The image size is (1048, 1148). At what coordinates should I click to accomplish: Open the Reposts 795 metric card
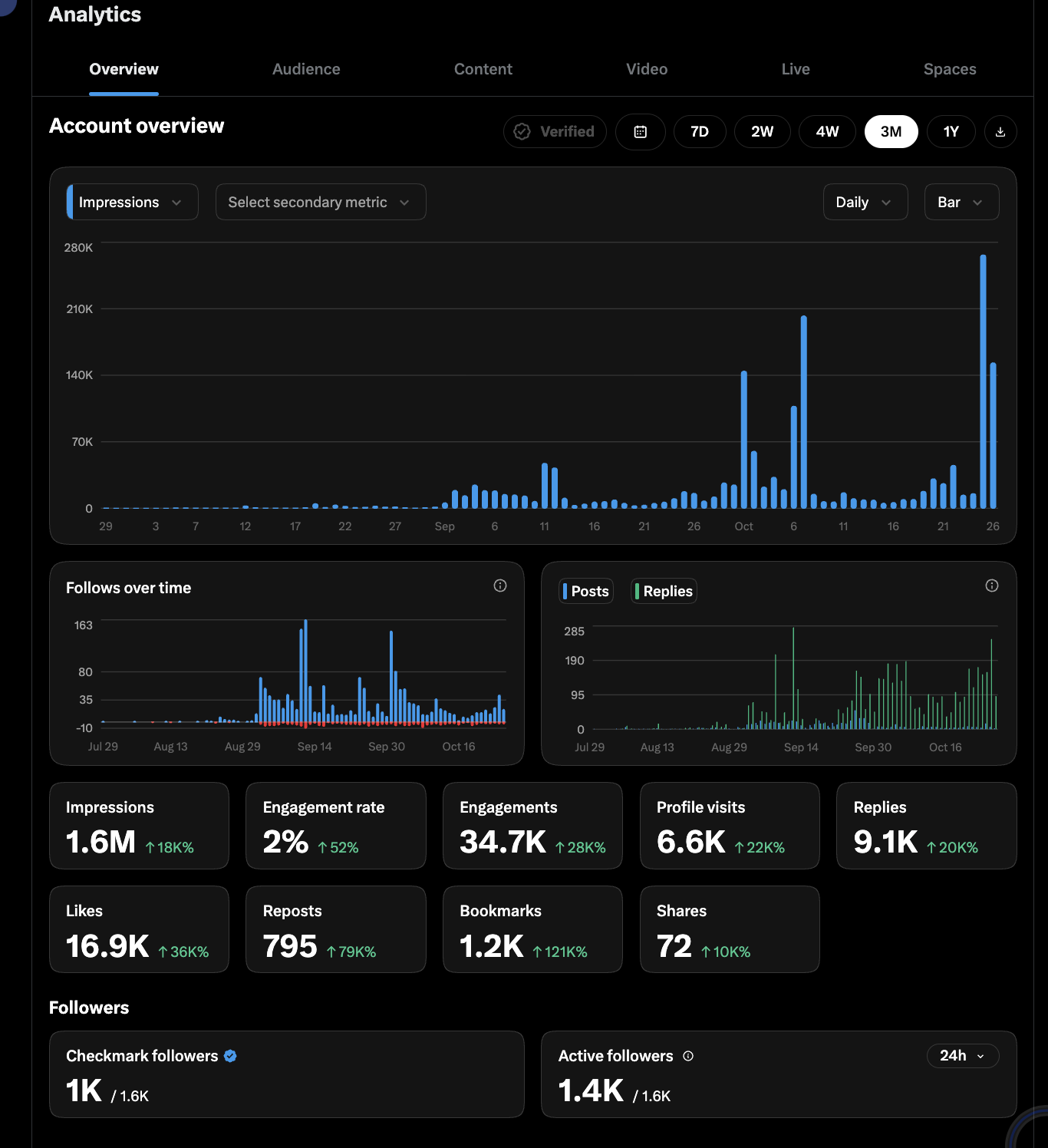click(336, 929)
